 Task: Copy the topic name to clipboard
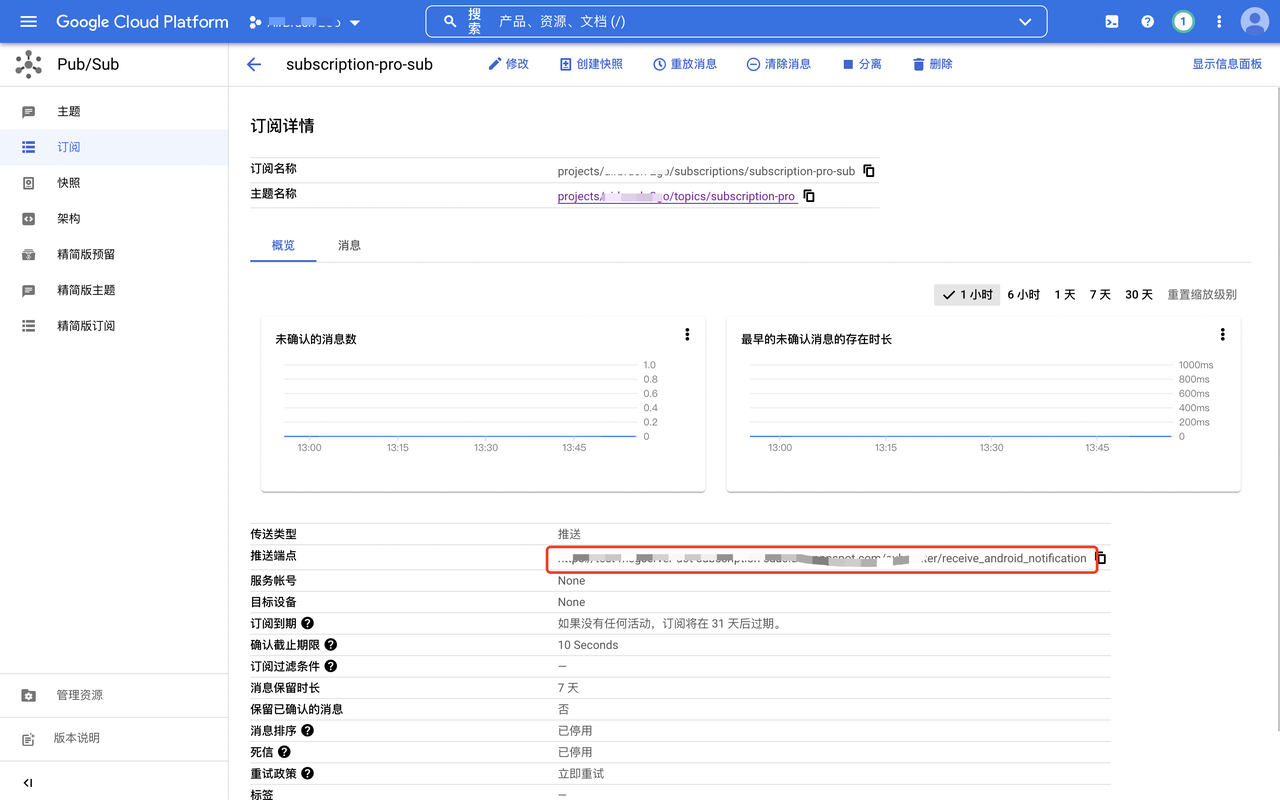pyautogui.click(x=809, y=196)
